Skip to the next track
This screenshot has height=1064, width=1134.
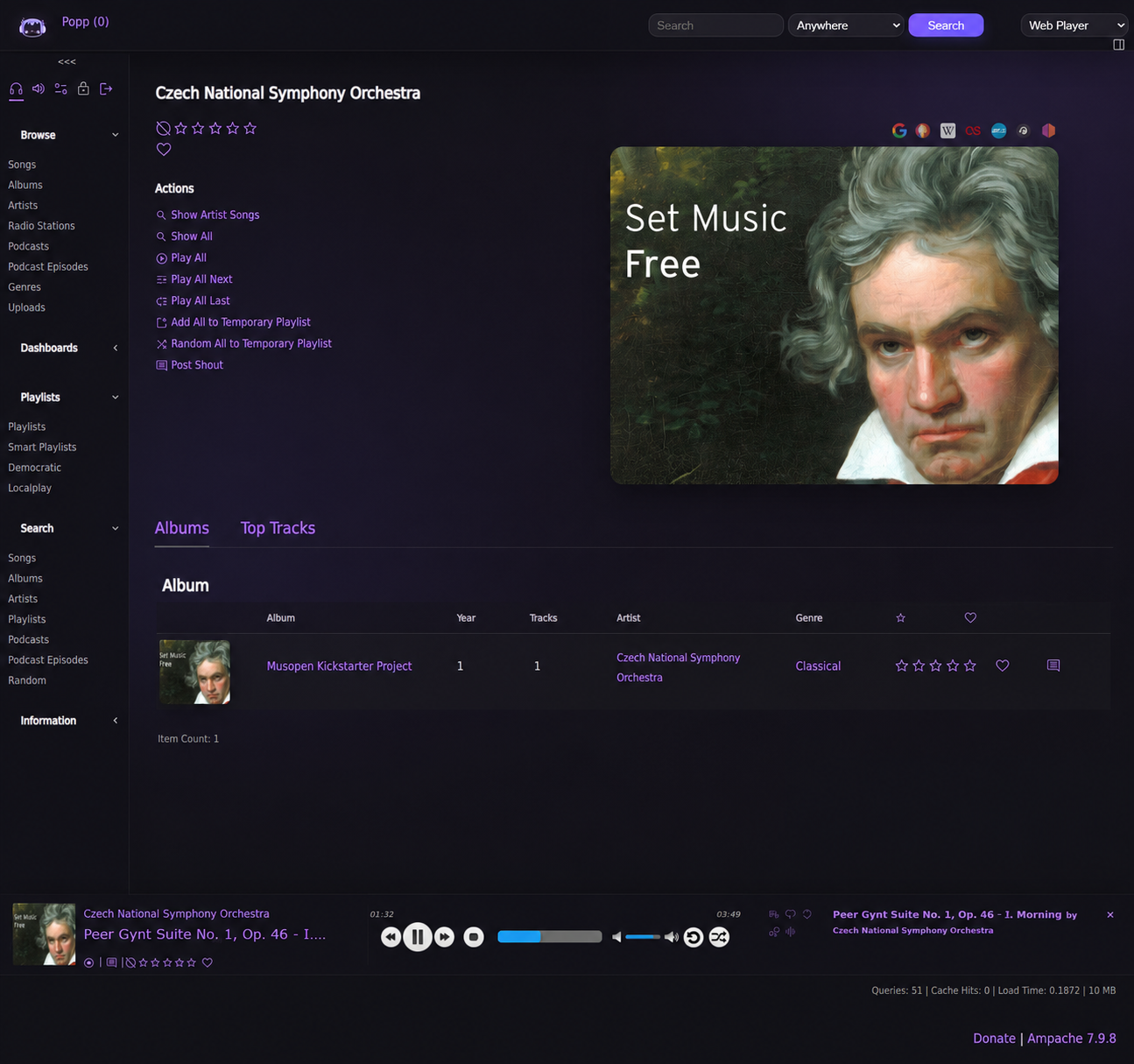(x=445, y=937)
